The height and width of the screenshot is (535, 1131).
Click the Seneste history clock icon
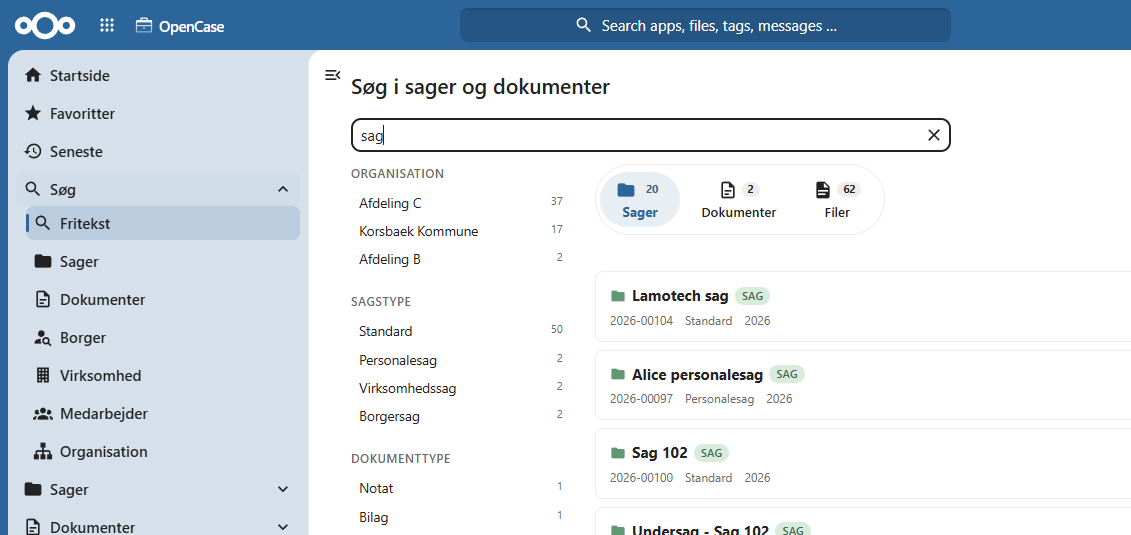click(x=32, y=151)
